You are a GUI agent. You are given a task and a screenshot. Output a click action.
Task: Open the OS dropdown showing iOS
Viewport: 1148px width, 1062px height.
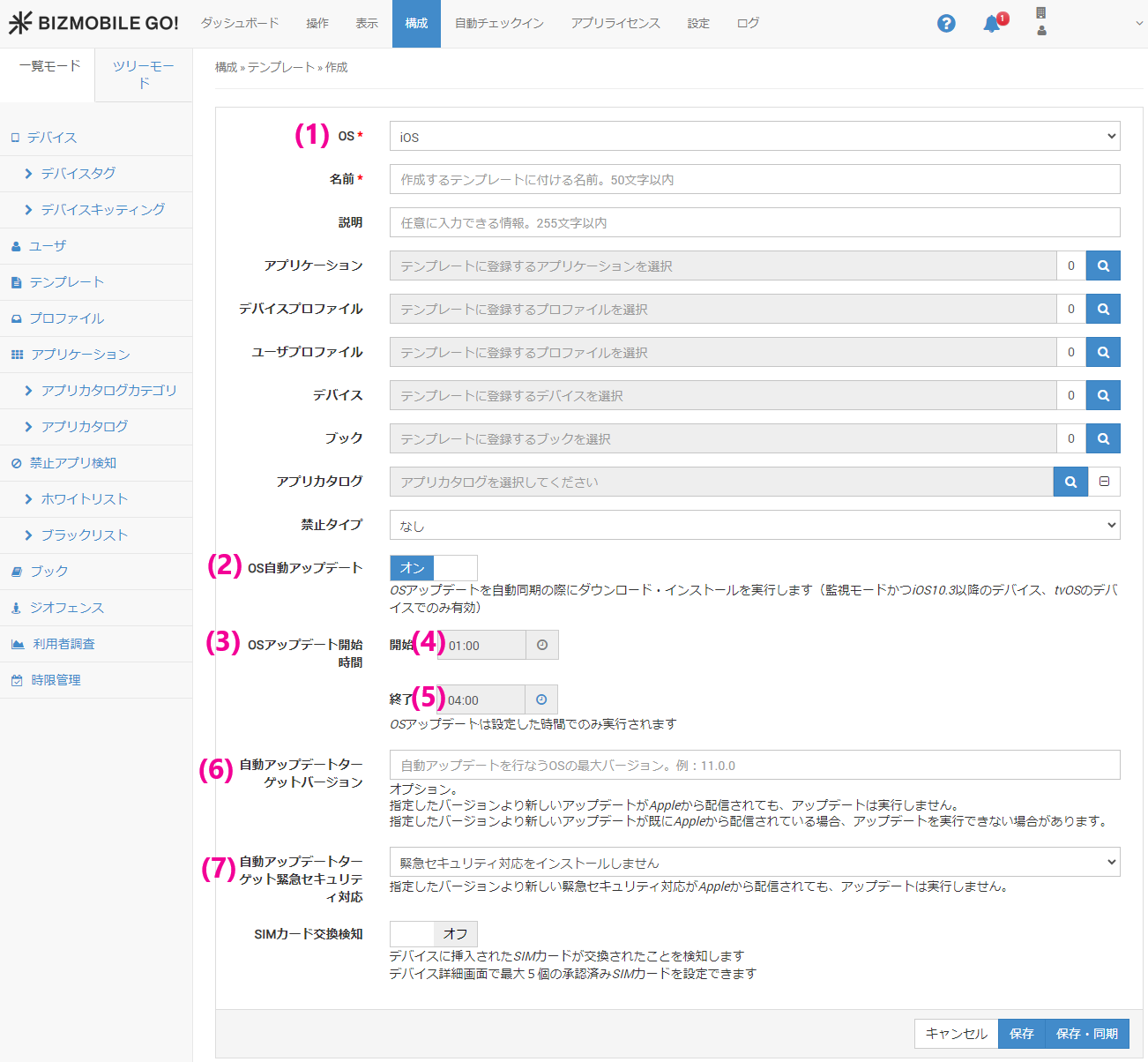point(755,137)
